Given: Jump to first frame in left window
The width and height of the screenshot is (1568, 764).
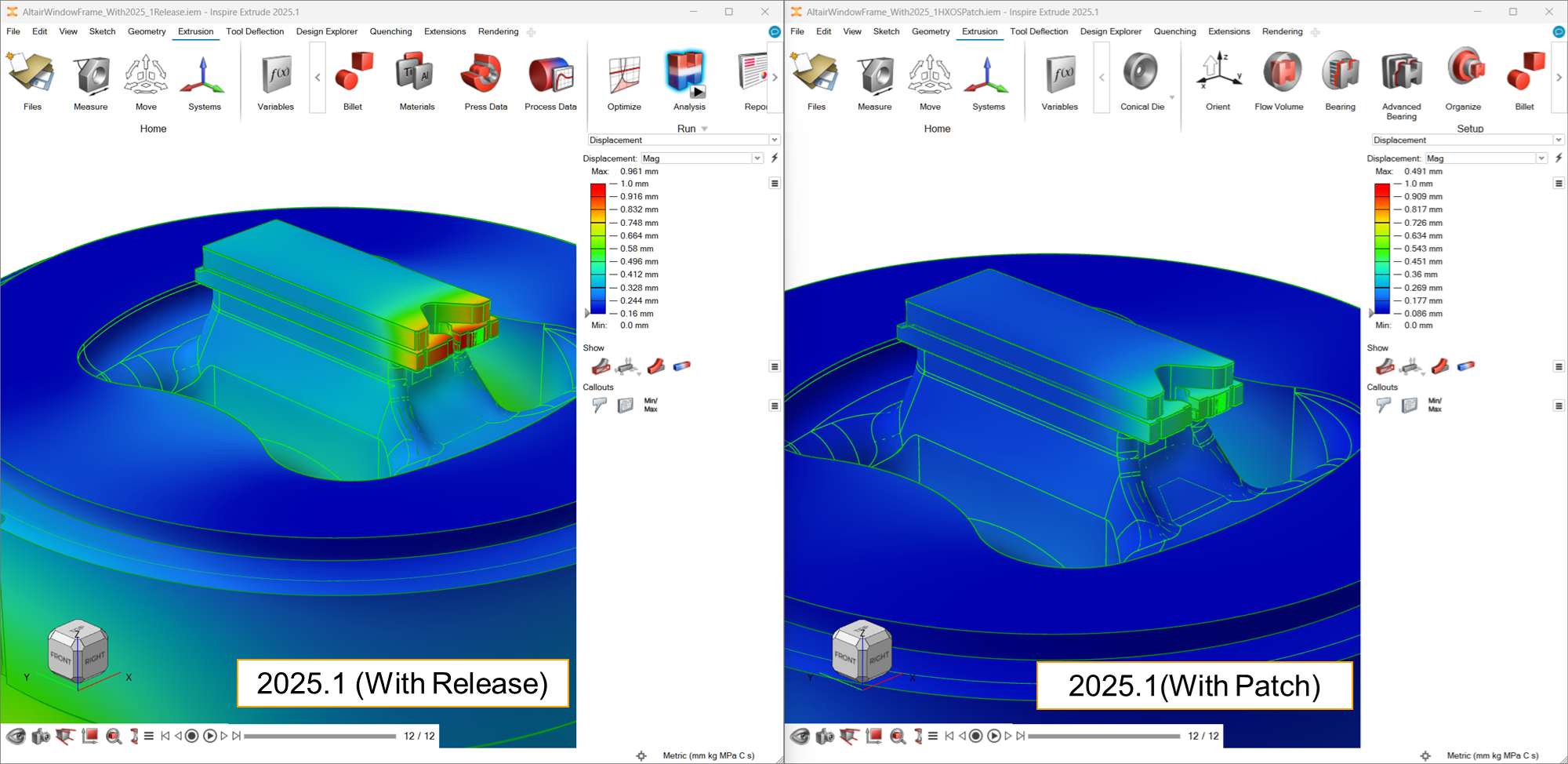Looking at the screenshot, I should (x=165, y=736).
